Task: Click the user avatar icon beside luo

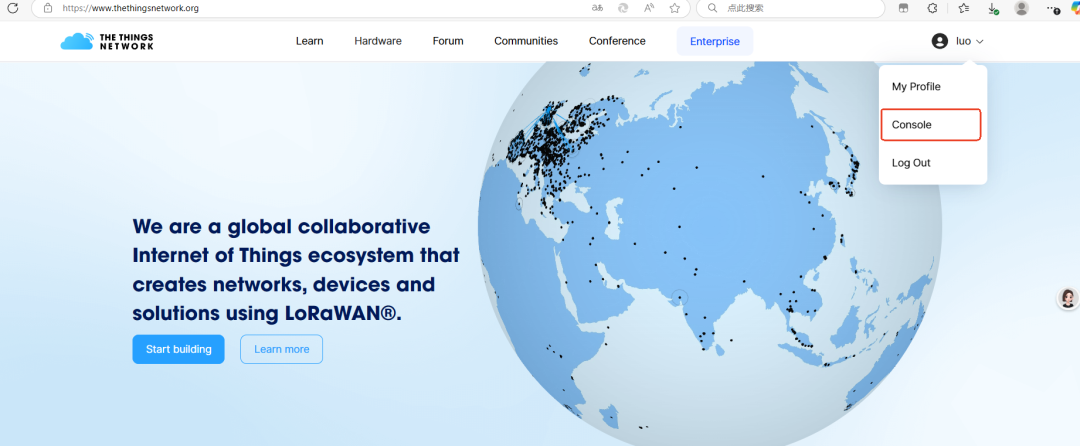Action: (939, 41)
